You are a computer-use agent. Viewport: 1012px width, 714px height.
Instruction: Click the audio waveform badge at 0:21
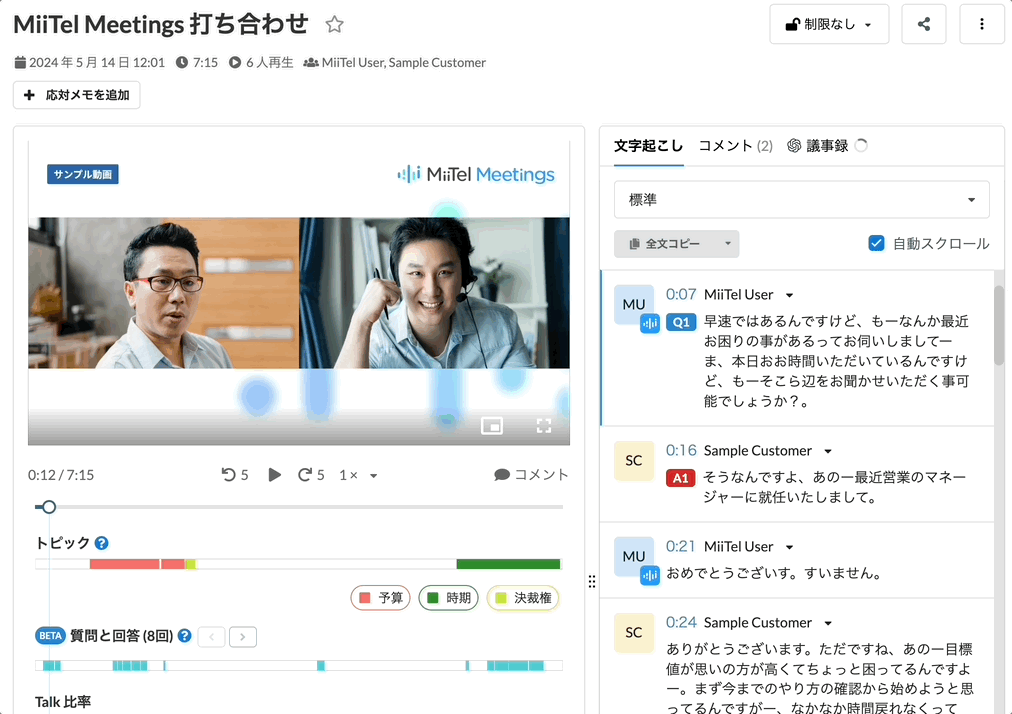[650, 575]
